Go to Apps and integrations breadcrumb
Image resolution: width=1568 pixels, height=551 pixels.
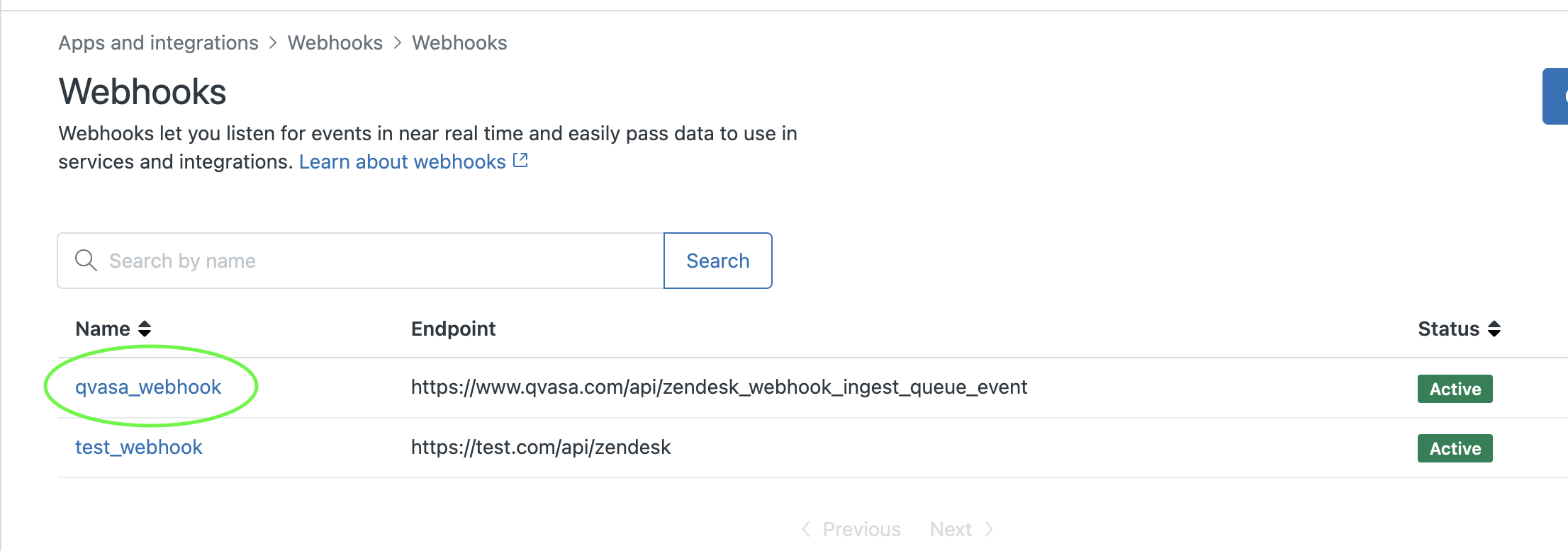click(x=158, y=42)
